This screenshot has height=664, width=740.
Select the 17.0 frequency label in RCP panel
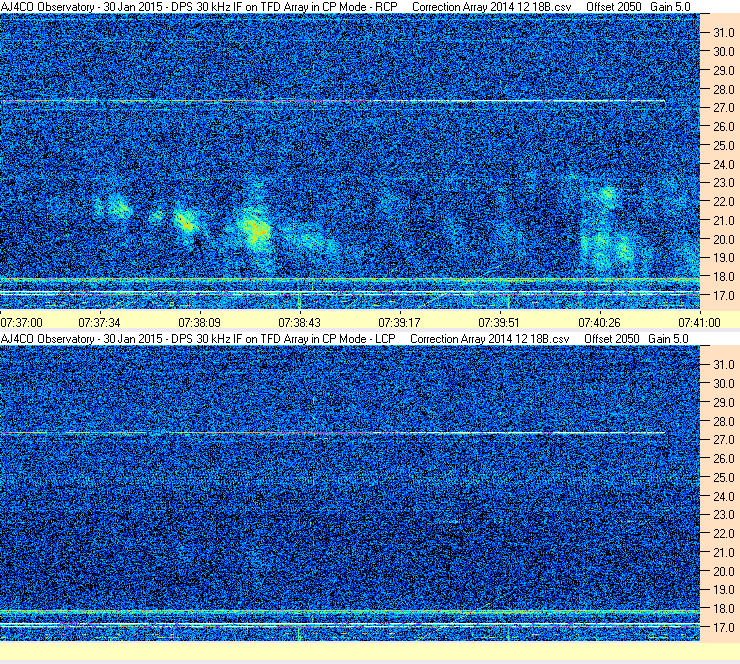point(723,295)
